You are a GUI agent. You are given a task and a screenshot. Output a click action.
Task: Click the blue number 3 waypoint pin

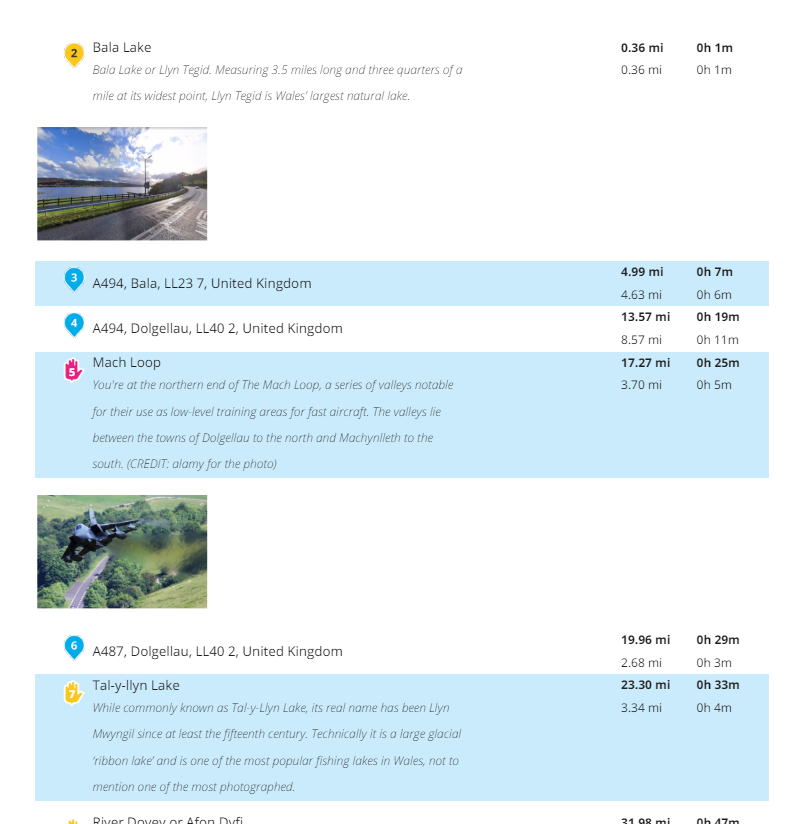pos(74,279)
